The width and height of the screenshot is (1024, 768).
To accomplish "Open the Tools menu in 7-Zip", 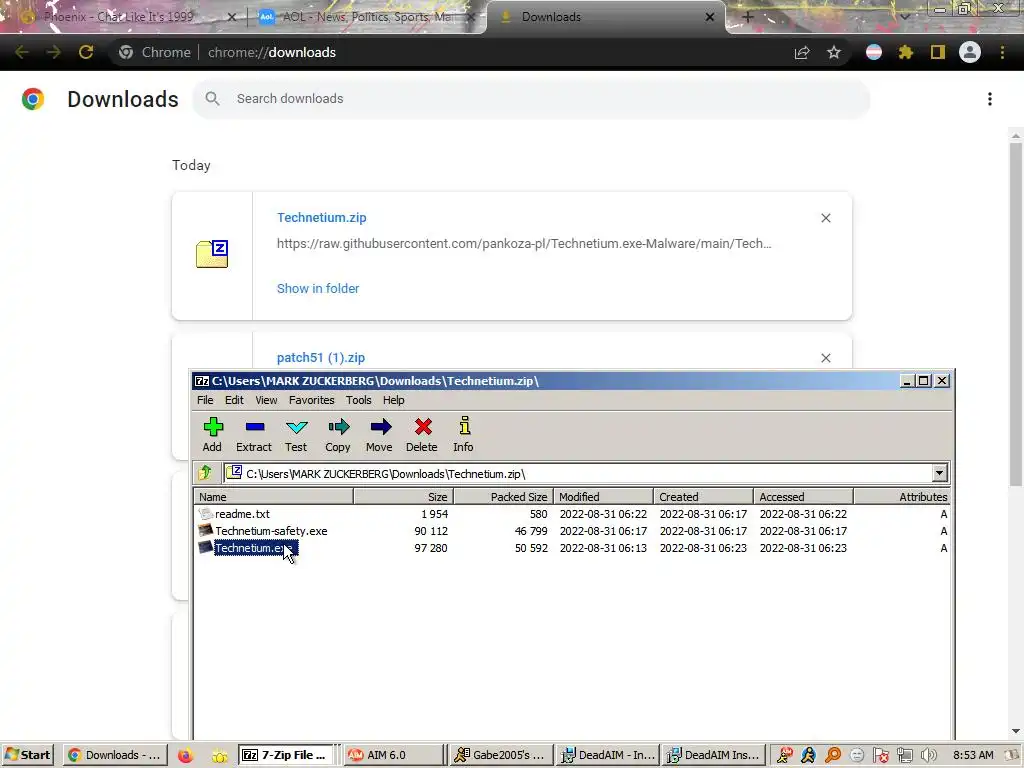I will [359, 400].
